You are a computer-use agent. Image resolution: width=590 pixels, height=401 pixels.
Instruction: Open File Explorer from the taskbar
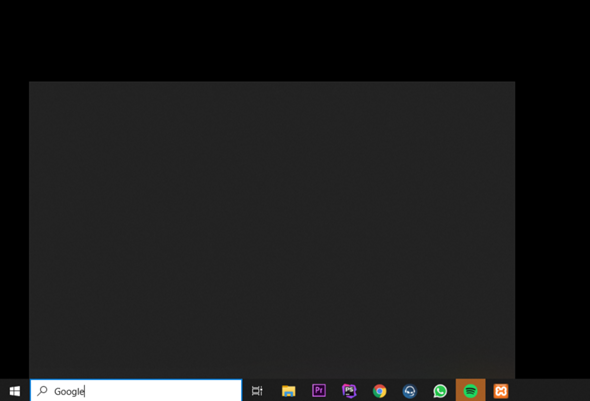click(289, 391)
